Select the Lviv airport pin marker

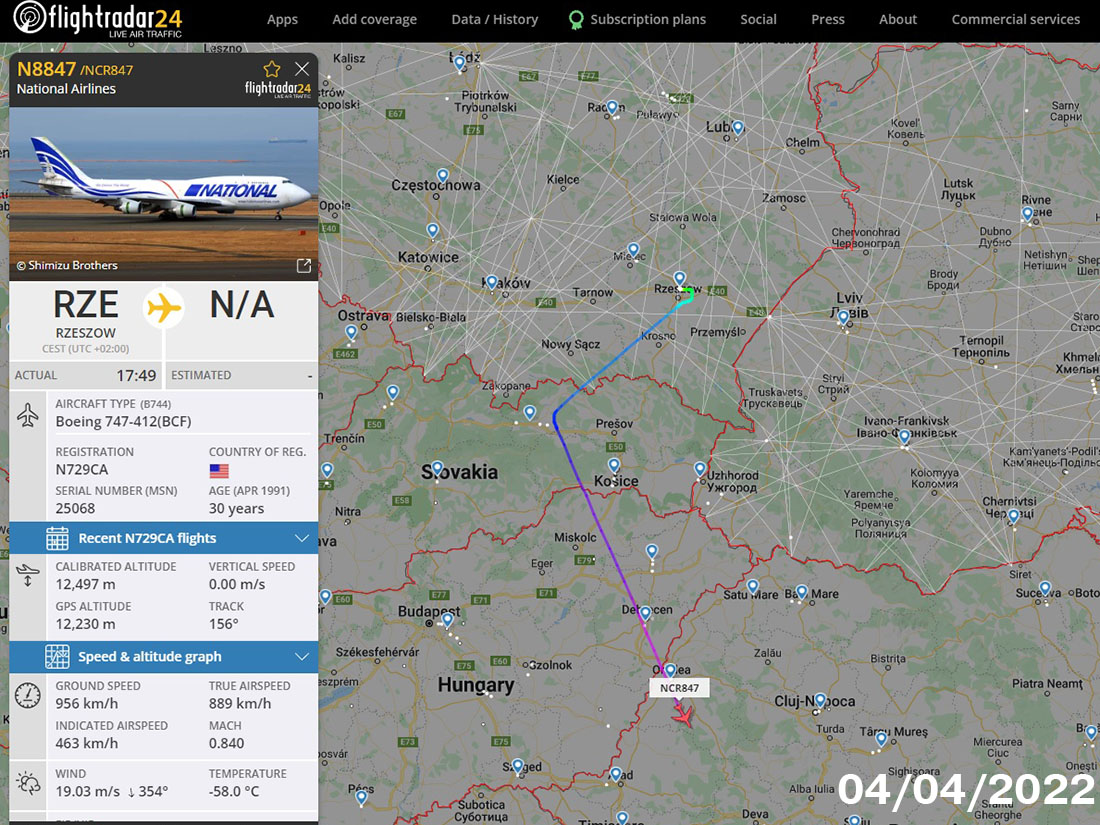(844, 317)
